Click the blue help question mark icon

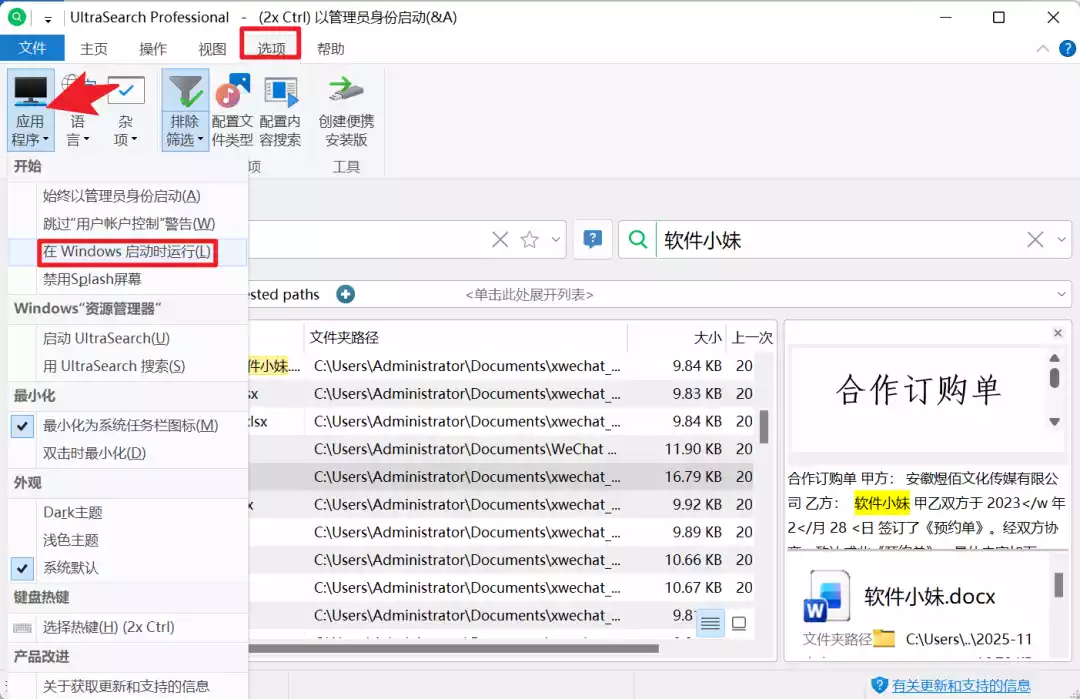(x=593, y=240)
